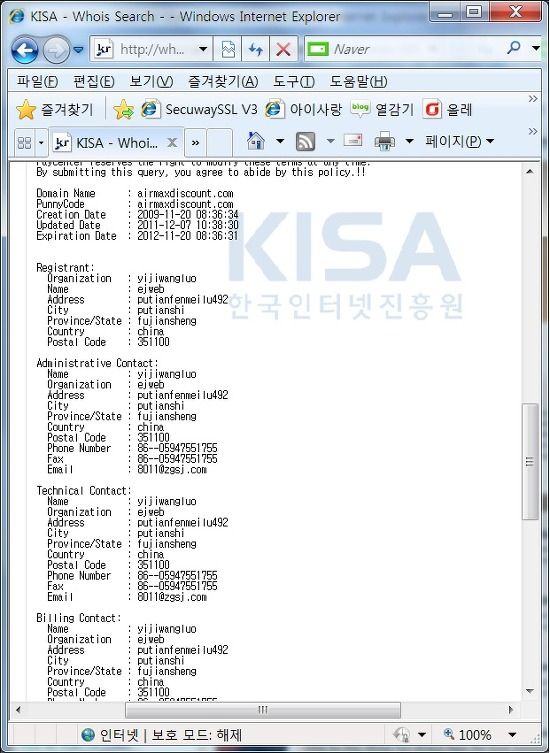Open the 편집(E) menu
The image size is (550, 753).
click(x=94, y=81)
